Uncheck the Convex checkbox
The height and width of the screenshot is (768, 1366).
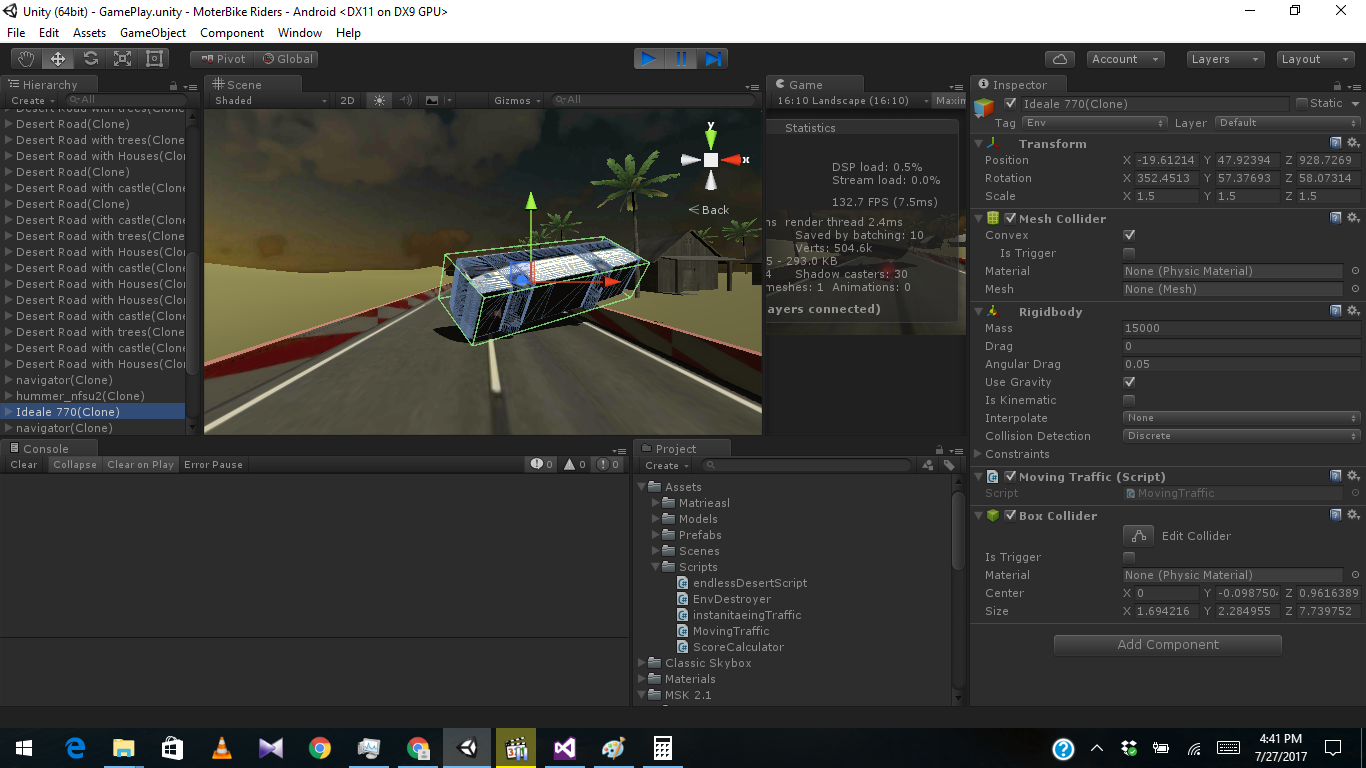[x=1129, y=235]
